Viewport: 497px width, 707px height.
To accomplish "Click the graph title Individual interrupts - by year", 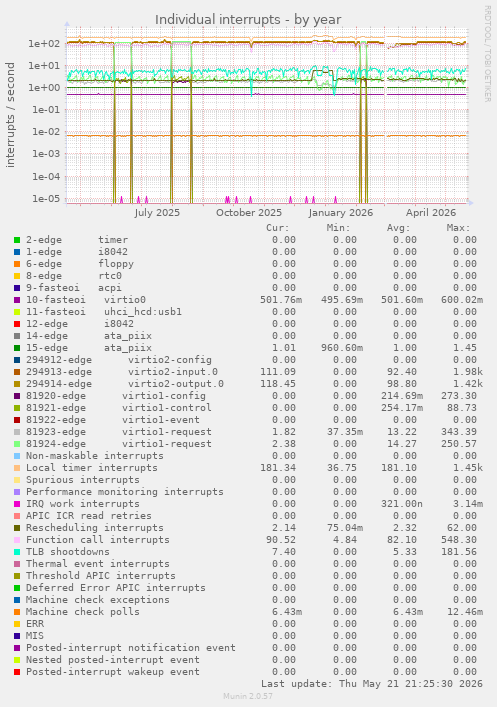I will click(248, 20).
